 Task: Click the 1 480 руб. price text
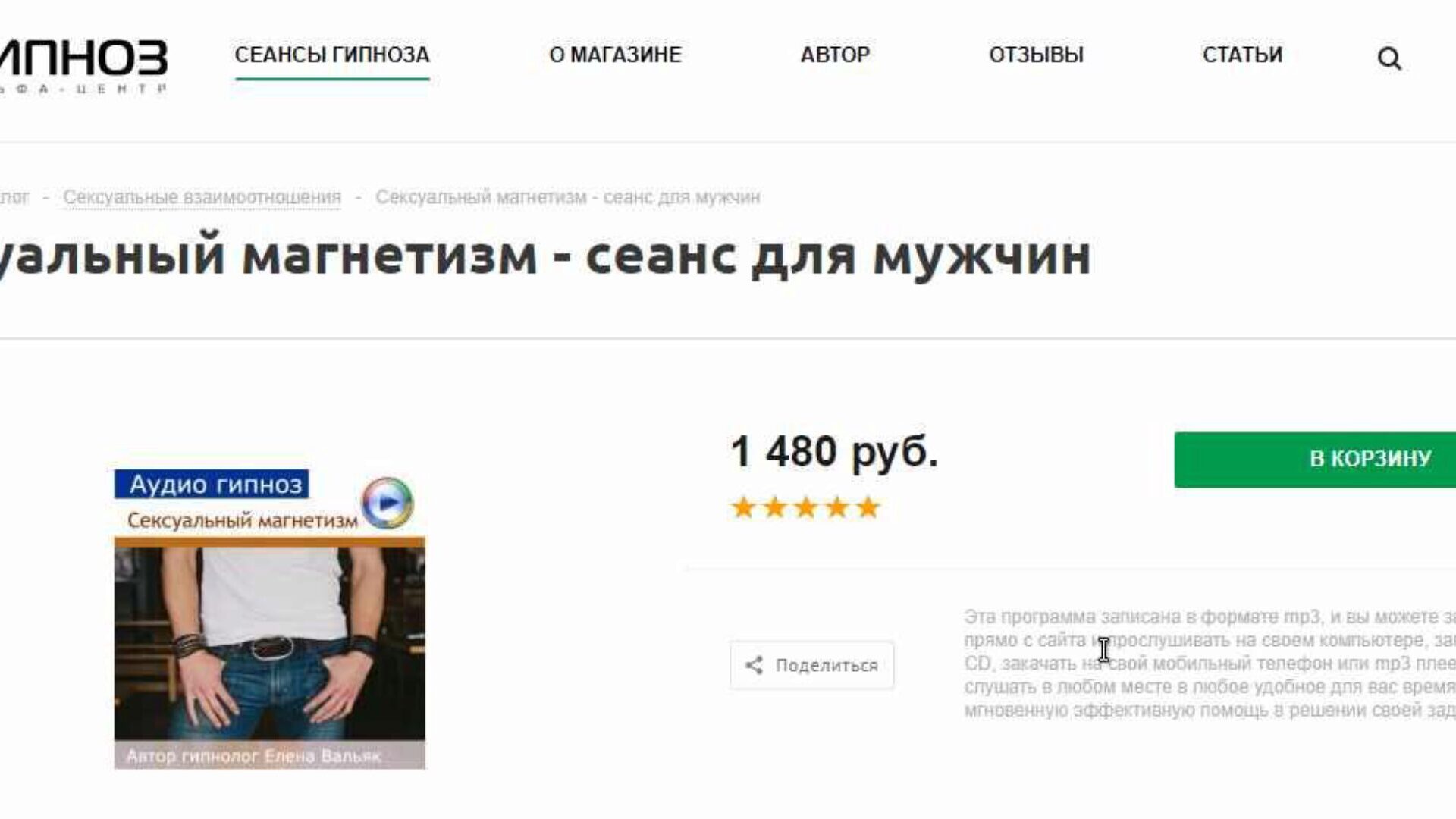click(834, 452)
